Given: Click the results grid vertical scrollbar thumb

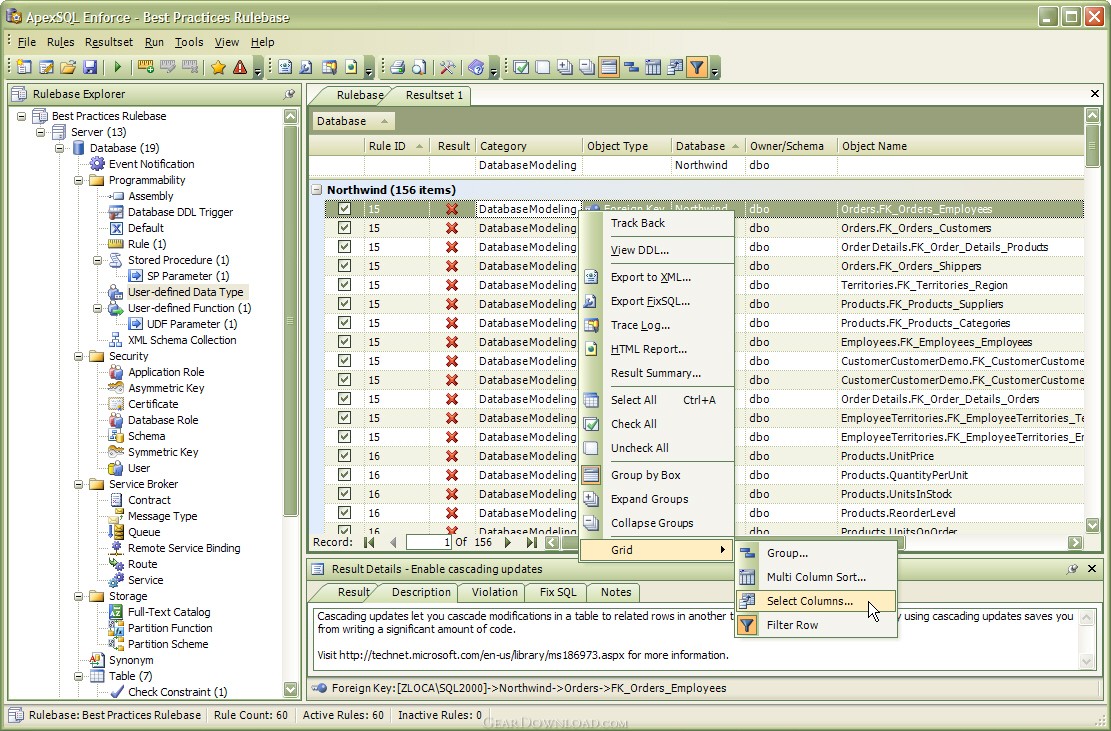Looking at the screenshot, I should [1092, 146].
